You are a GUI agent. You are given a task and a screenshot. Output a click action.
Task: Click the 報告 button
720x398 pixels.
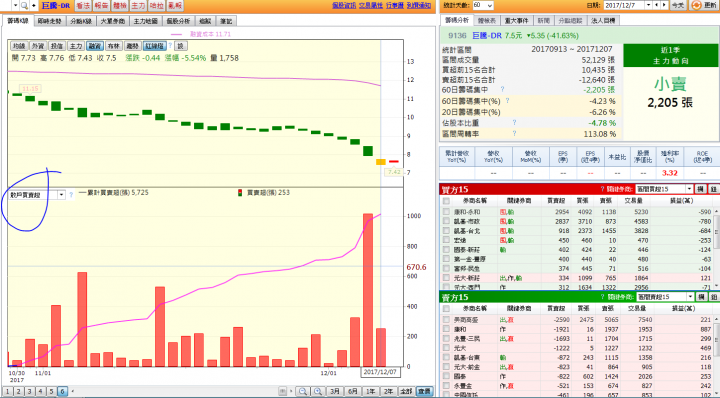(101, 6)
